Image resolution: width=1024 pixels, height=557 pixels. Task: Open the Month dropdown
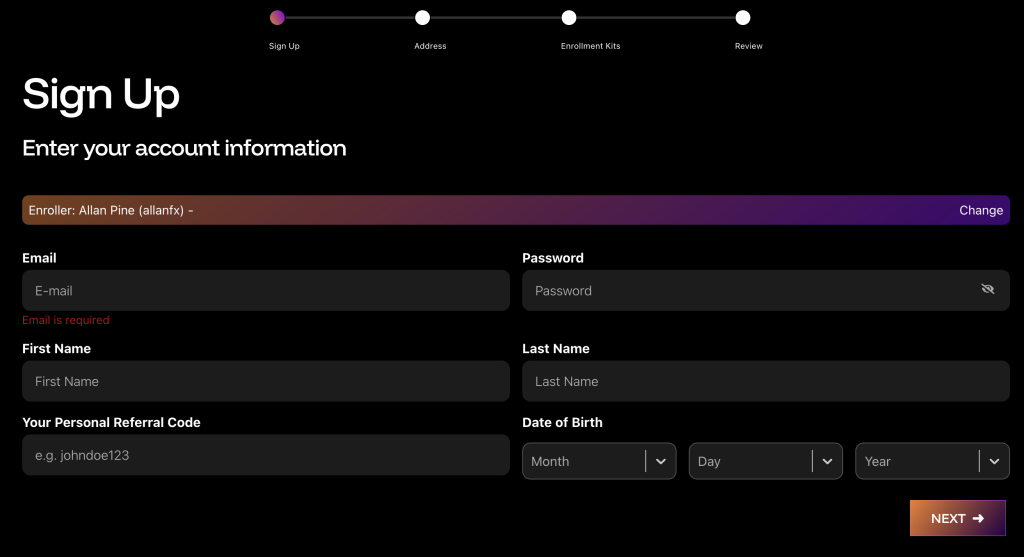585,461
